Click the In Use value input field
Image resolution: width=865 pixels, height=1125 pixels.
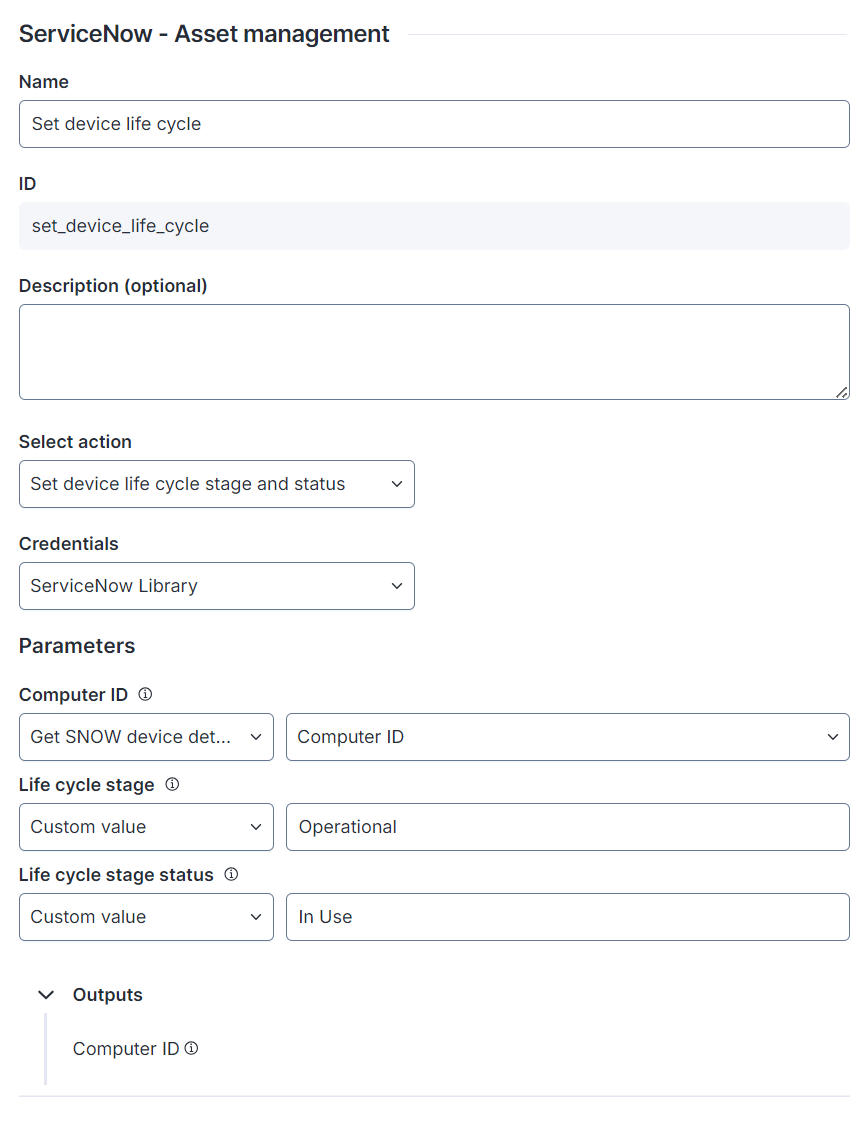(567, 917)
